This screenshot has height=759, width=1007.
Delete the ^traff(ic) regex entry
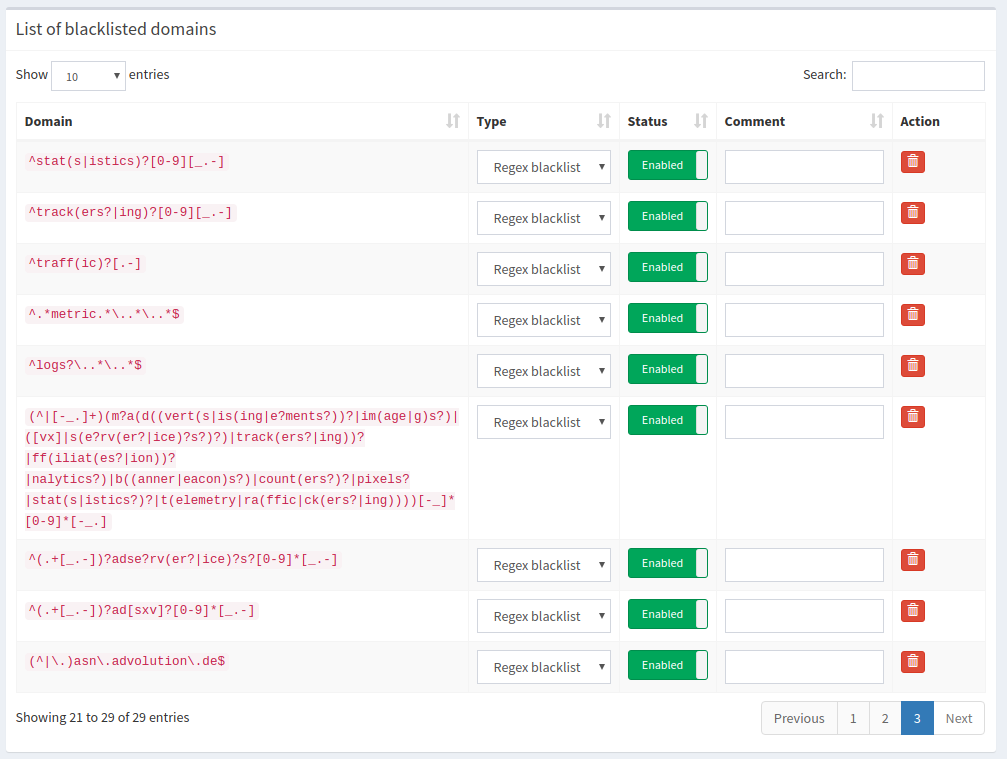click(x=913, y=264)
